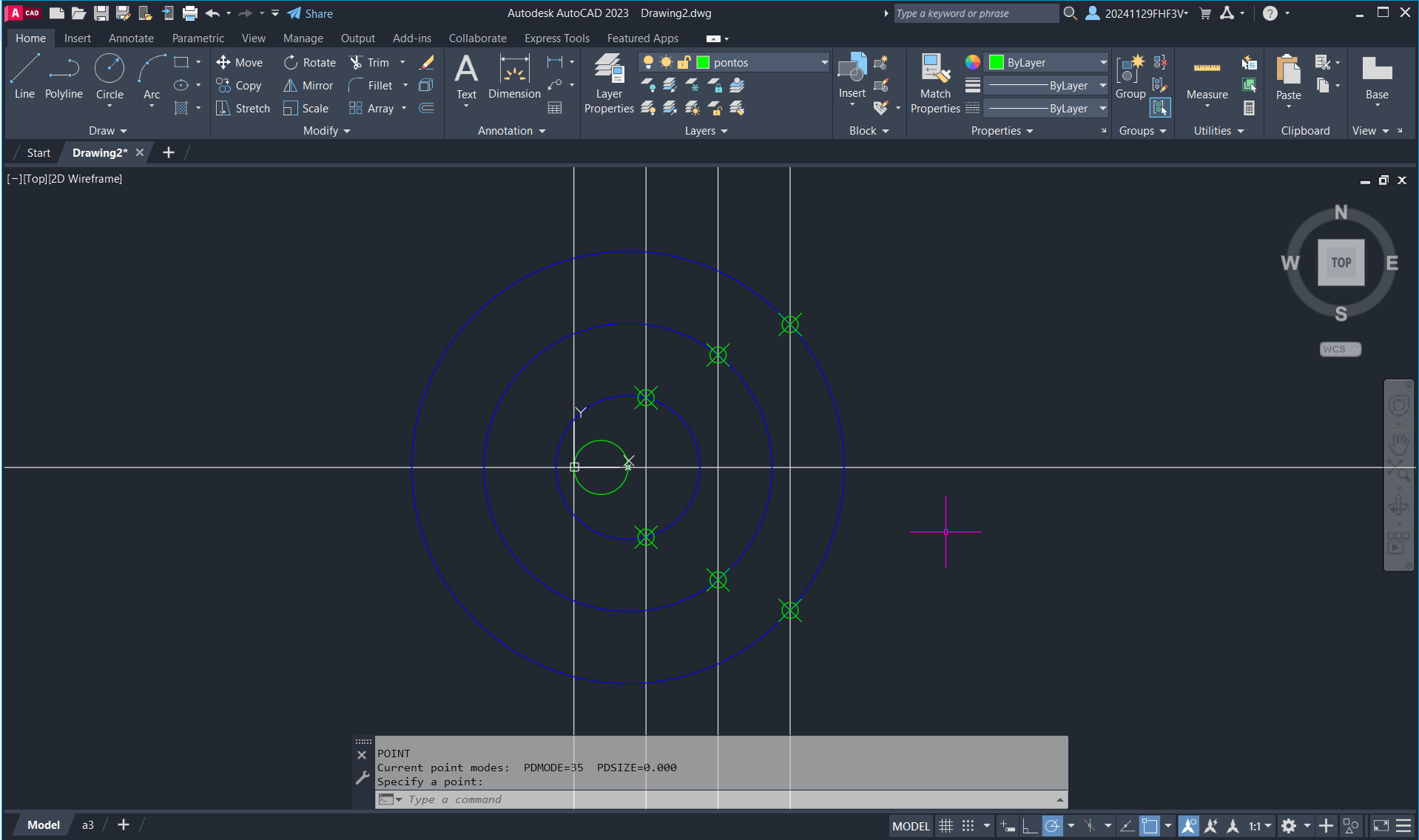This screenshot has width=1419, height=840.
Task: Toggle ortho mode in the status bar
Action: (x=1029, y=826)
